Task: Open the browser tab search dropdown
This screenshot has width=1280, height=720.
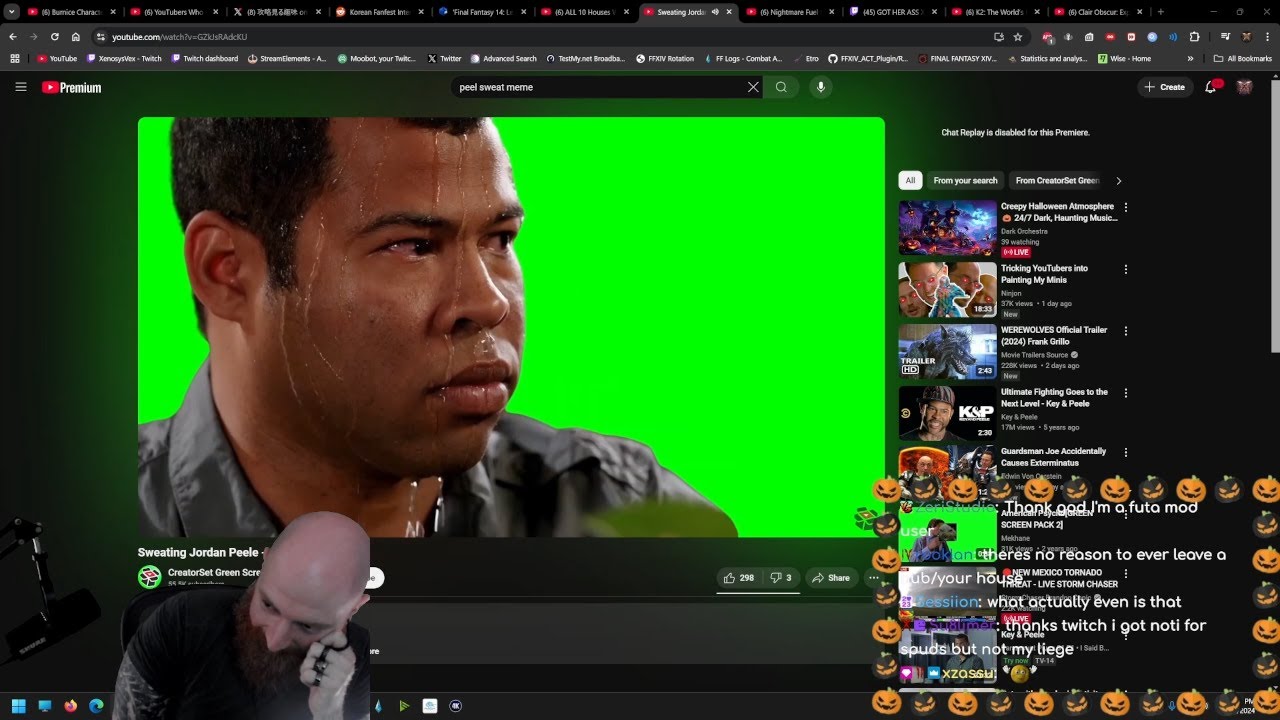Action: 11,12
